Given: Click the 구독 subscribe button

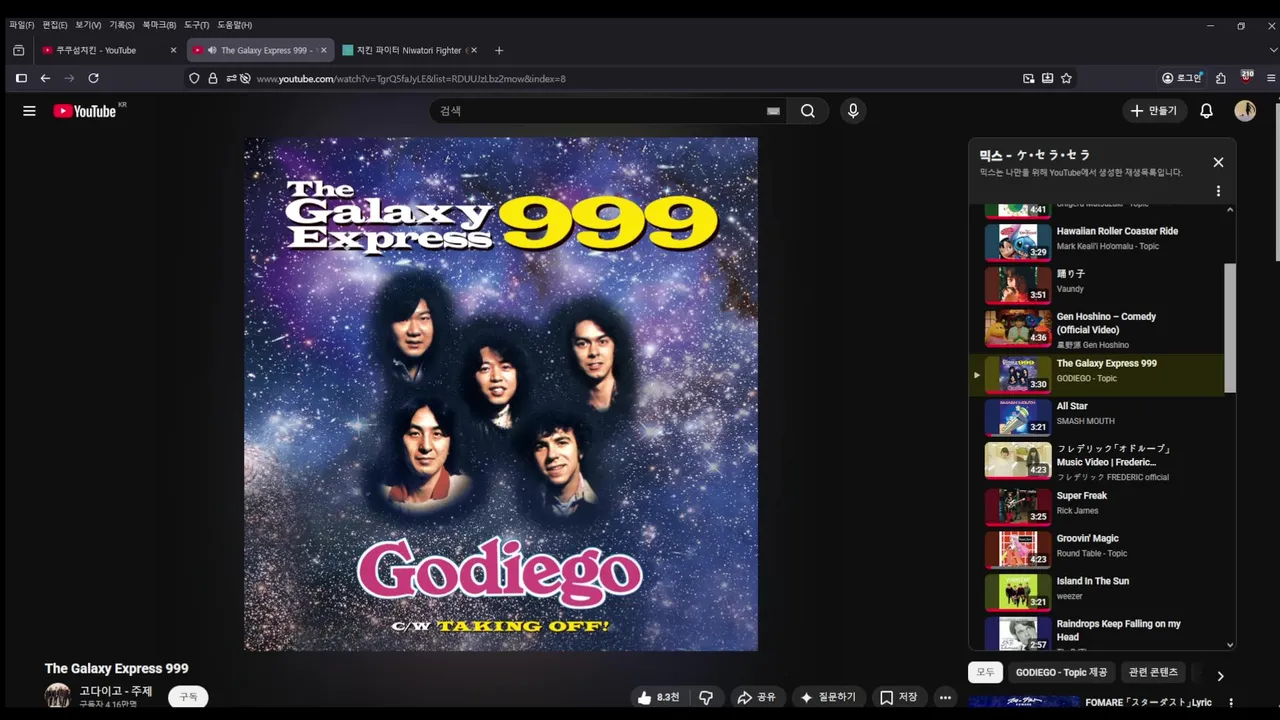Looking at the screenshot, I should (188, 697).
